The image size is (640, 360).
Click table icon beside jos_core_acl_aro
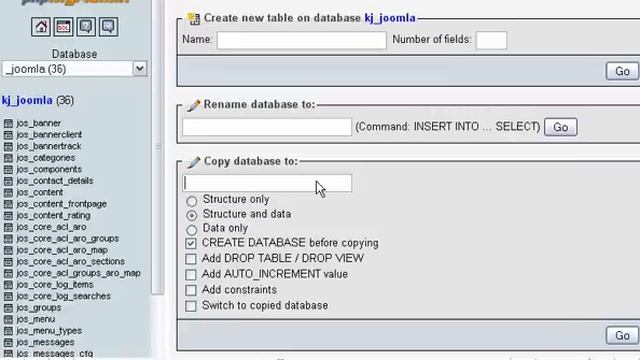tap(8, 227)
